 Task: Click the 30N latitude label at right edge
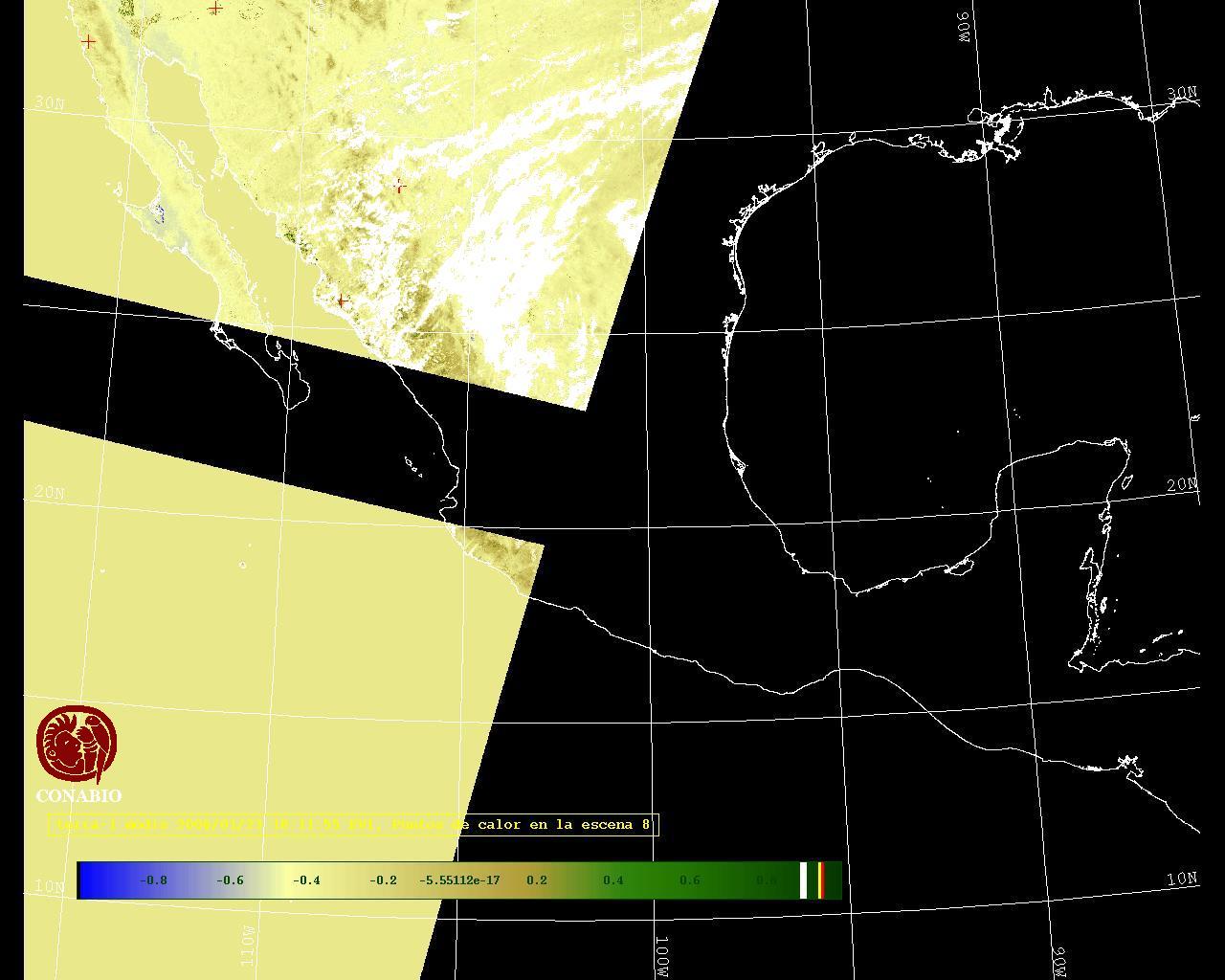click(1182, 93)
